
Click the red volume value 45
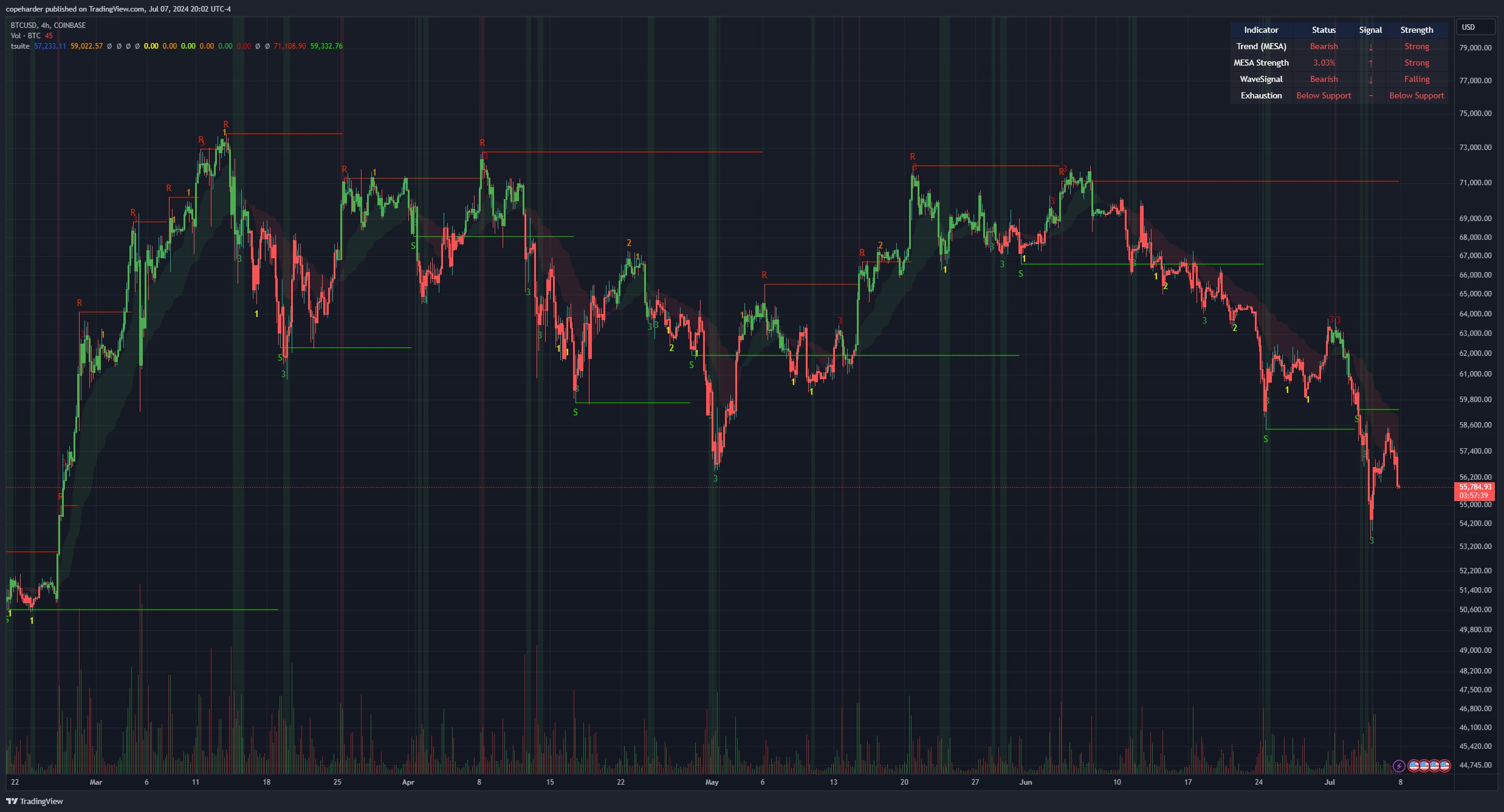[x=49, y=36]
